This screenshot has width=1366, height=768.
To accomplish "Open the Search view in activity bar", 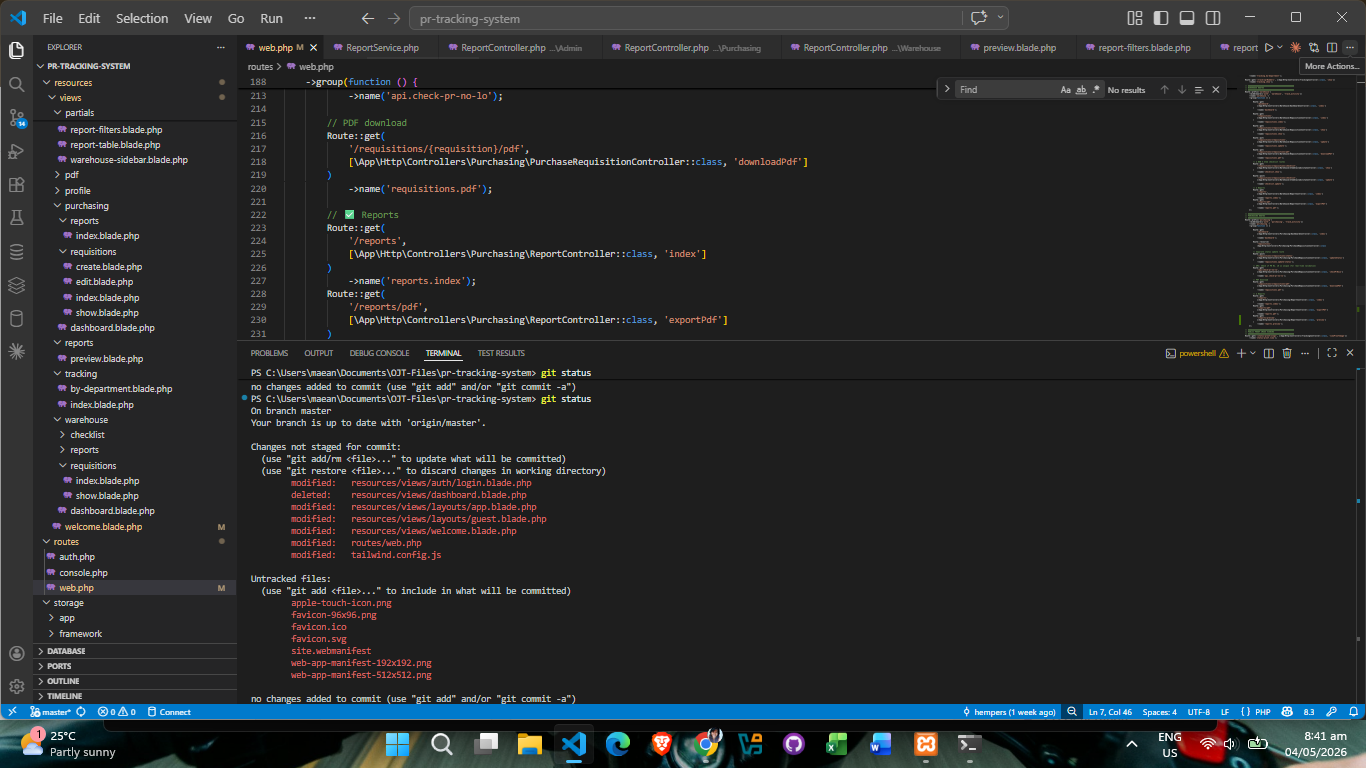I will point(16,84).
